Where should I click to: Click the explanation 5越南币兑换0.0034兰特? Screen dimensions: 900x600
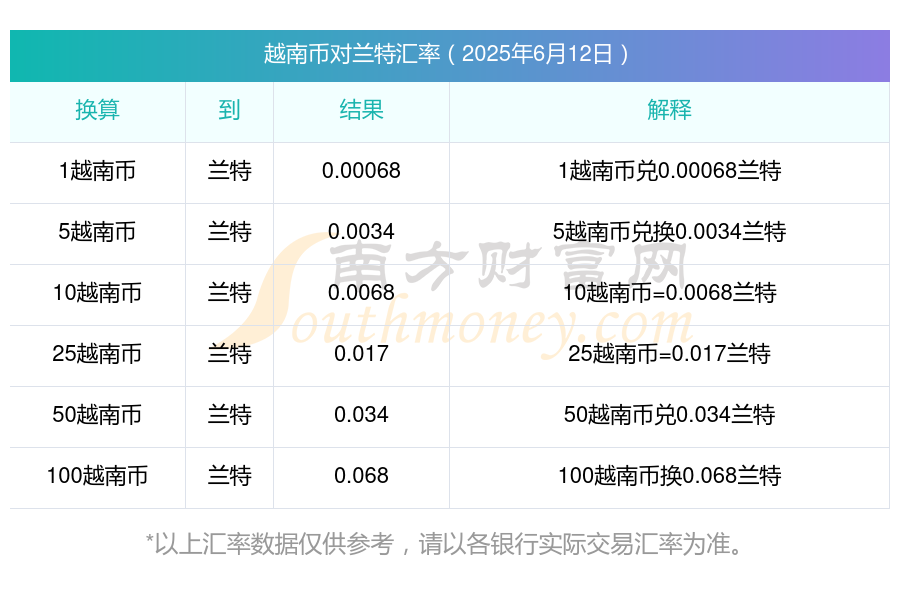pyautogui.click(x=669, y=232)
